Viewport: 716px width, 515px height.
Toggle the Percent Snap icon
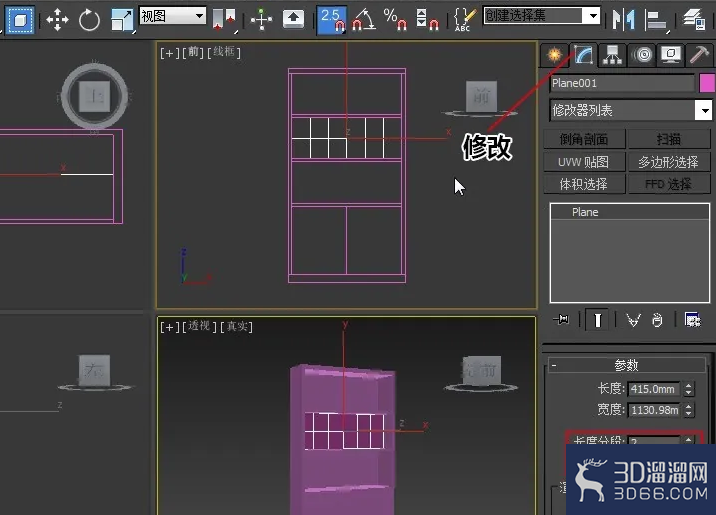coord(395,20)
